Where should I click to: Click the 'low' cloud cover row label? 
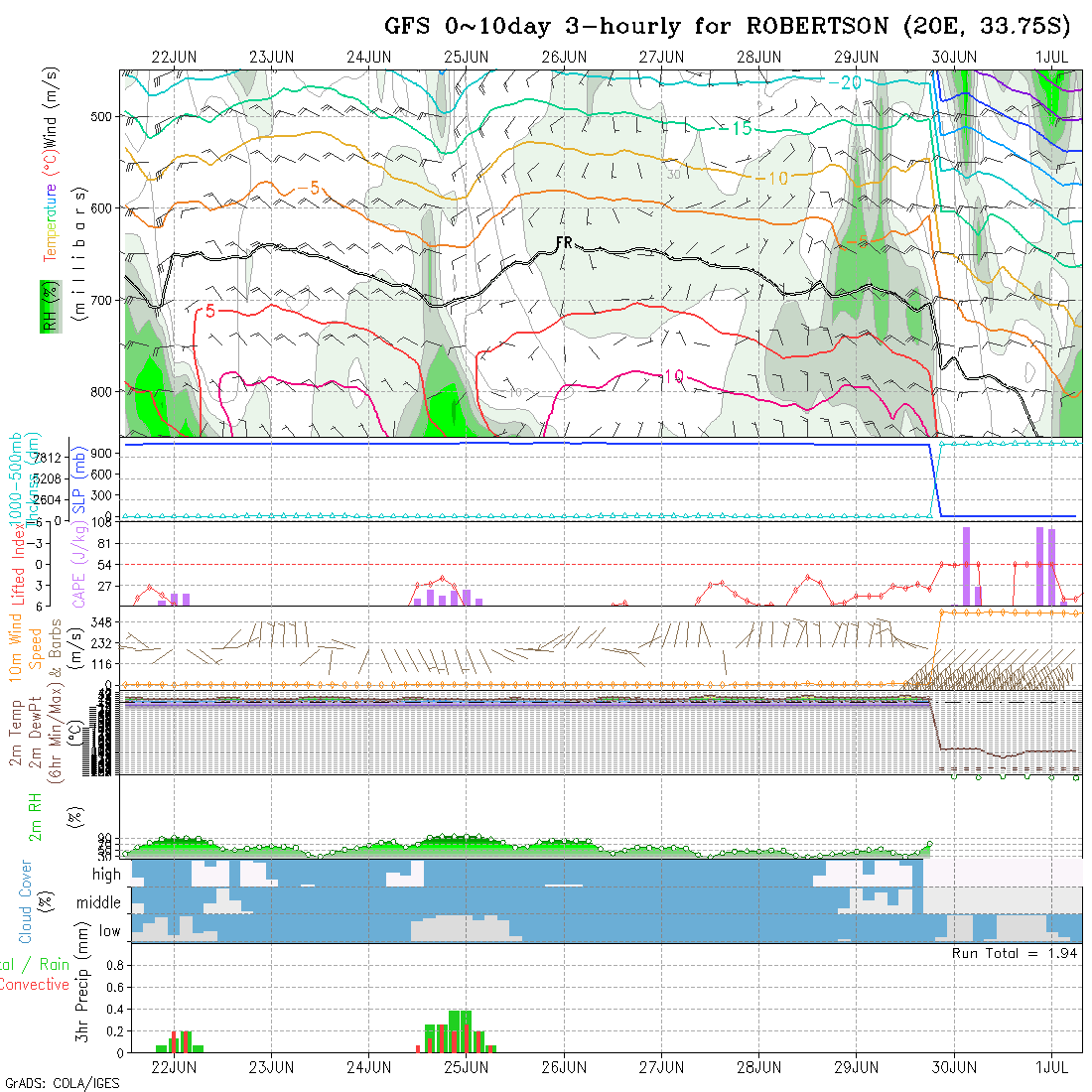[x=109, y=931]
